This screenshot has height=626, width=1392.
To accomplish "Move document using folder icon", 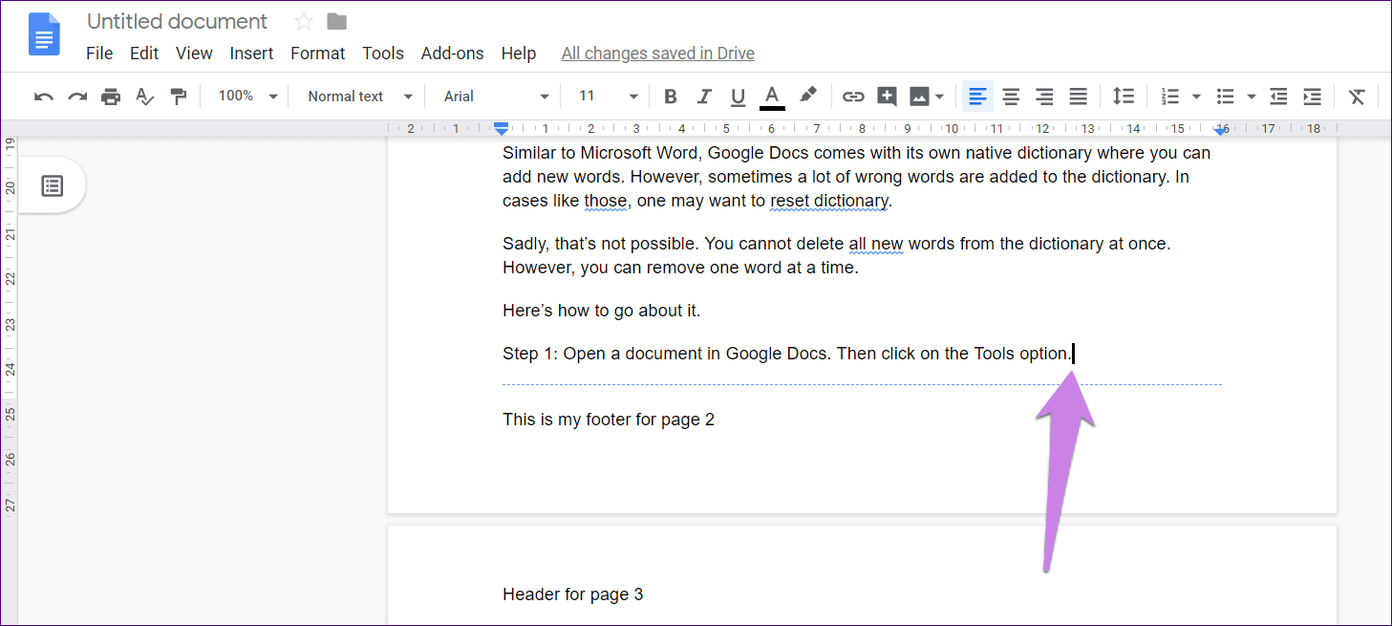I will tap(337, 21).
